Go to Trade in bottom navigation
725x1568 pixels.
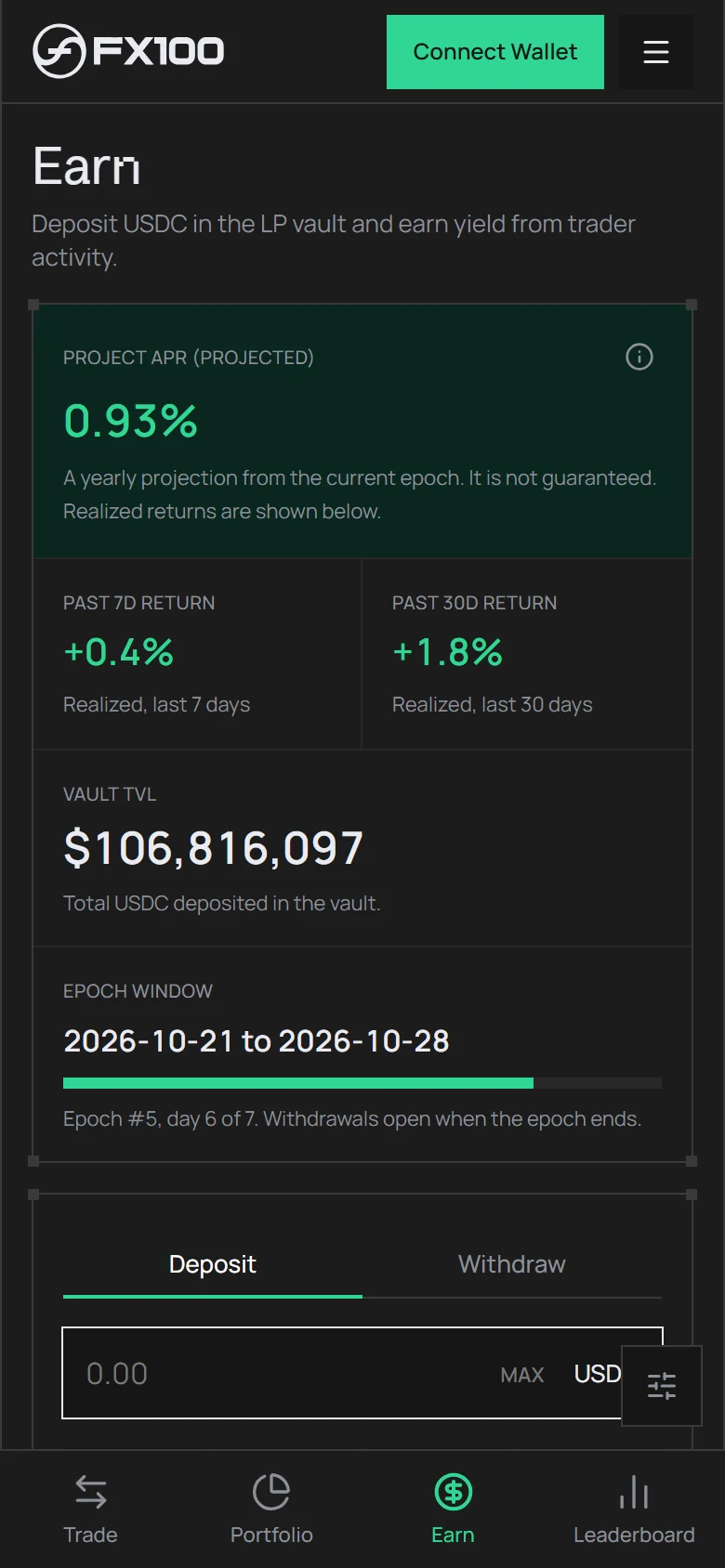[91, 1509]
